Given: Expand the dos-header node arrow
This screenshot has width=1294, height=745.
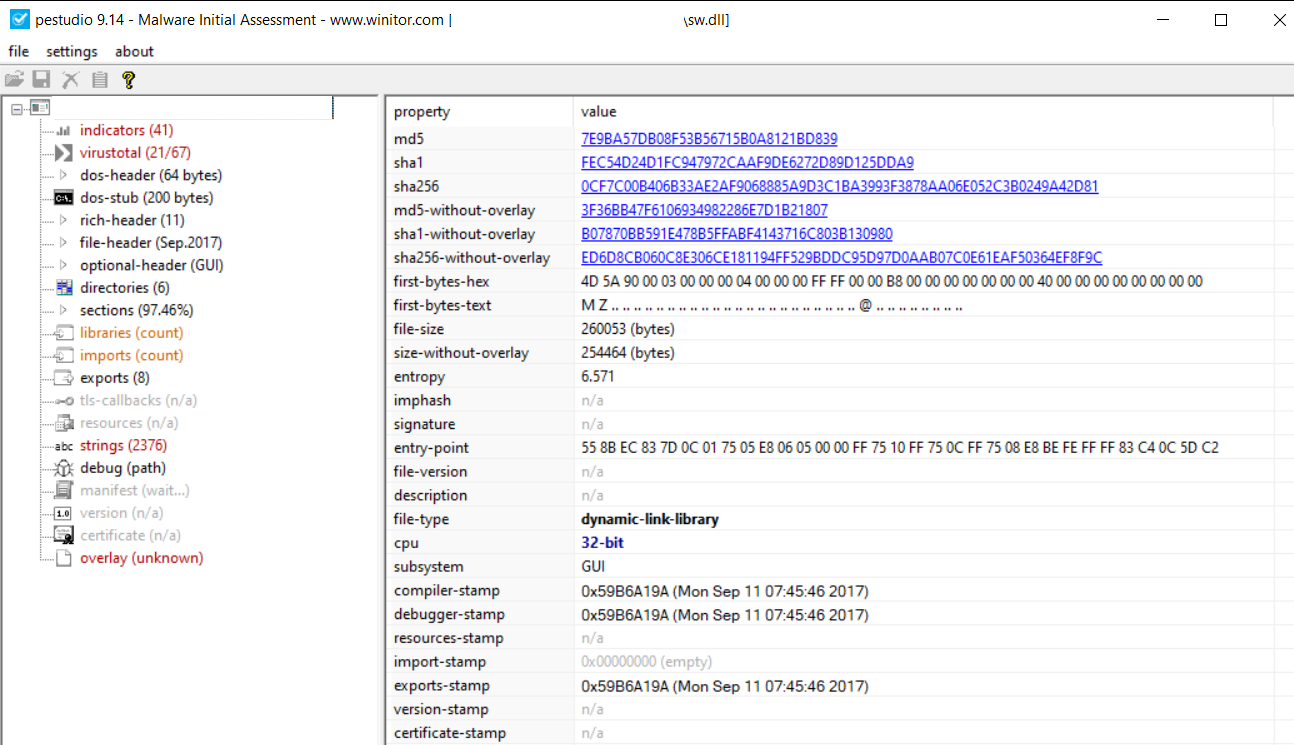Looking at the screenshot, I should click(64, 175).
